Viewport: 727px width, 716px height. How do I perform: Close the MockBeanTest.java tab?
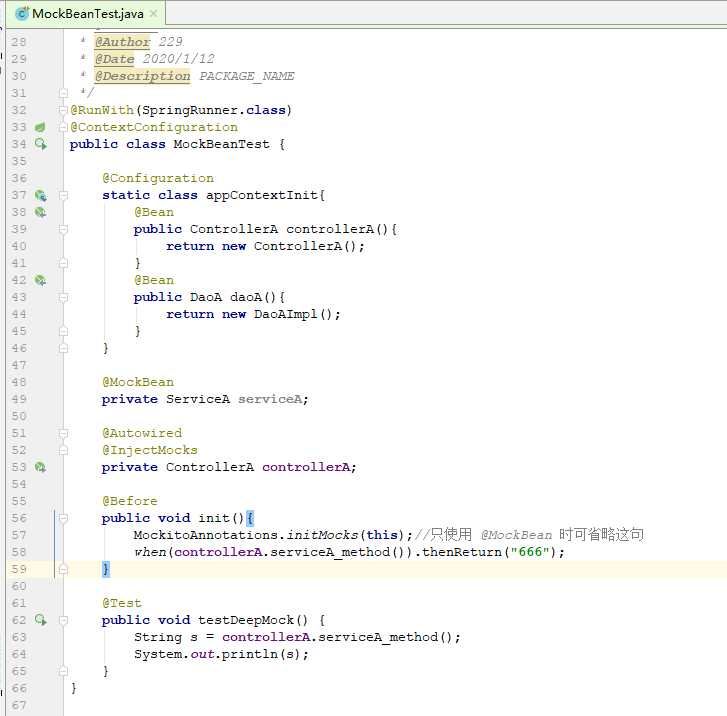click(x=153, y=14)
